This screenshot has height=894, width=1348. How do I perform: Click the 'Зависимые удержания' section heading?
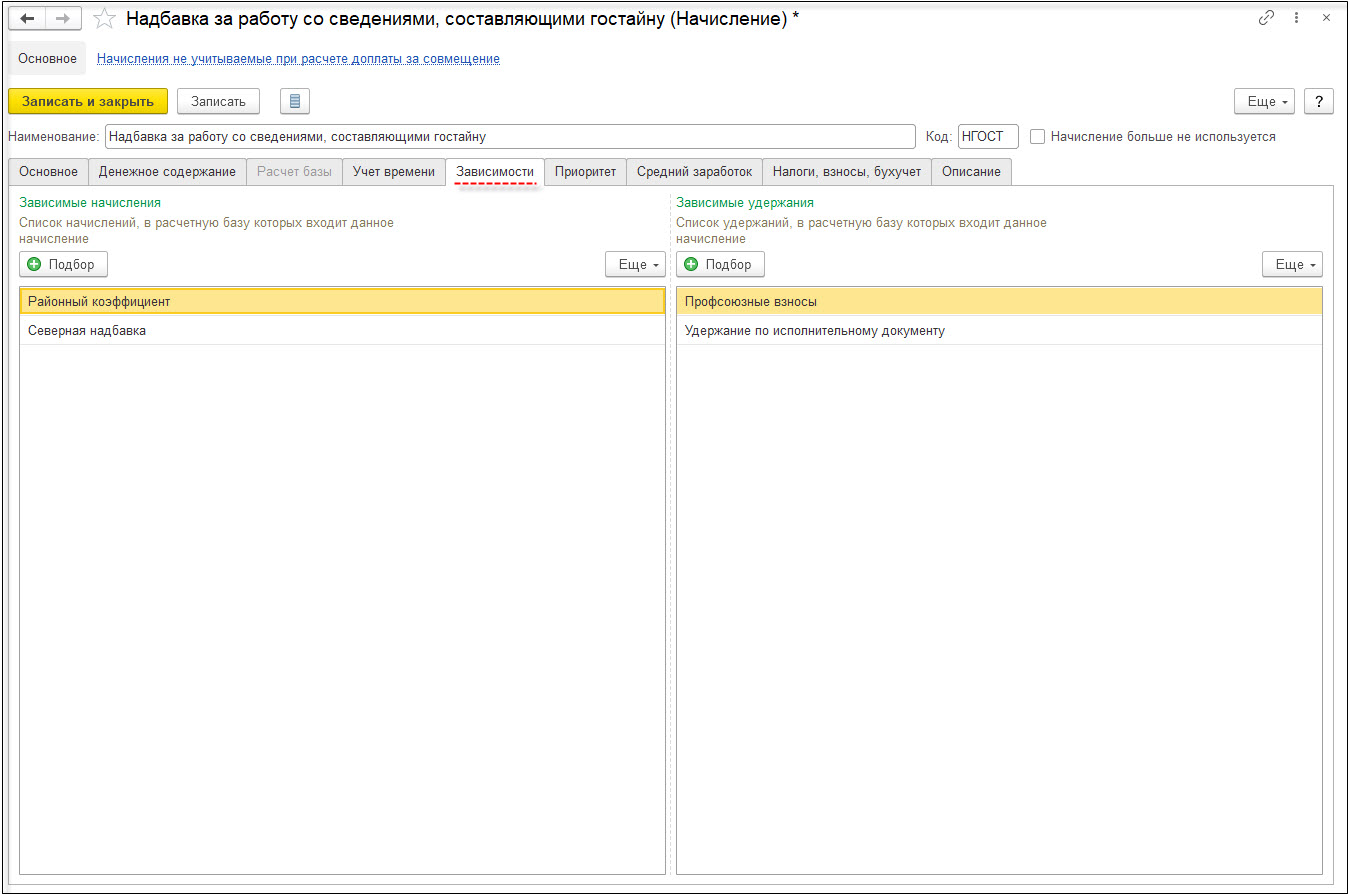pyautogui.click(x=745, y=202)
